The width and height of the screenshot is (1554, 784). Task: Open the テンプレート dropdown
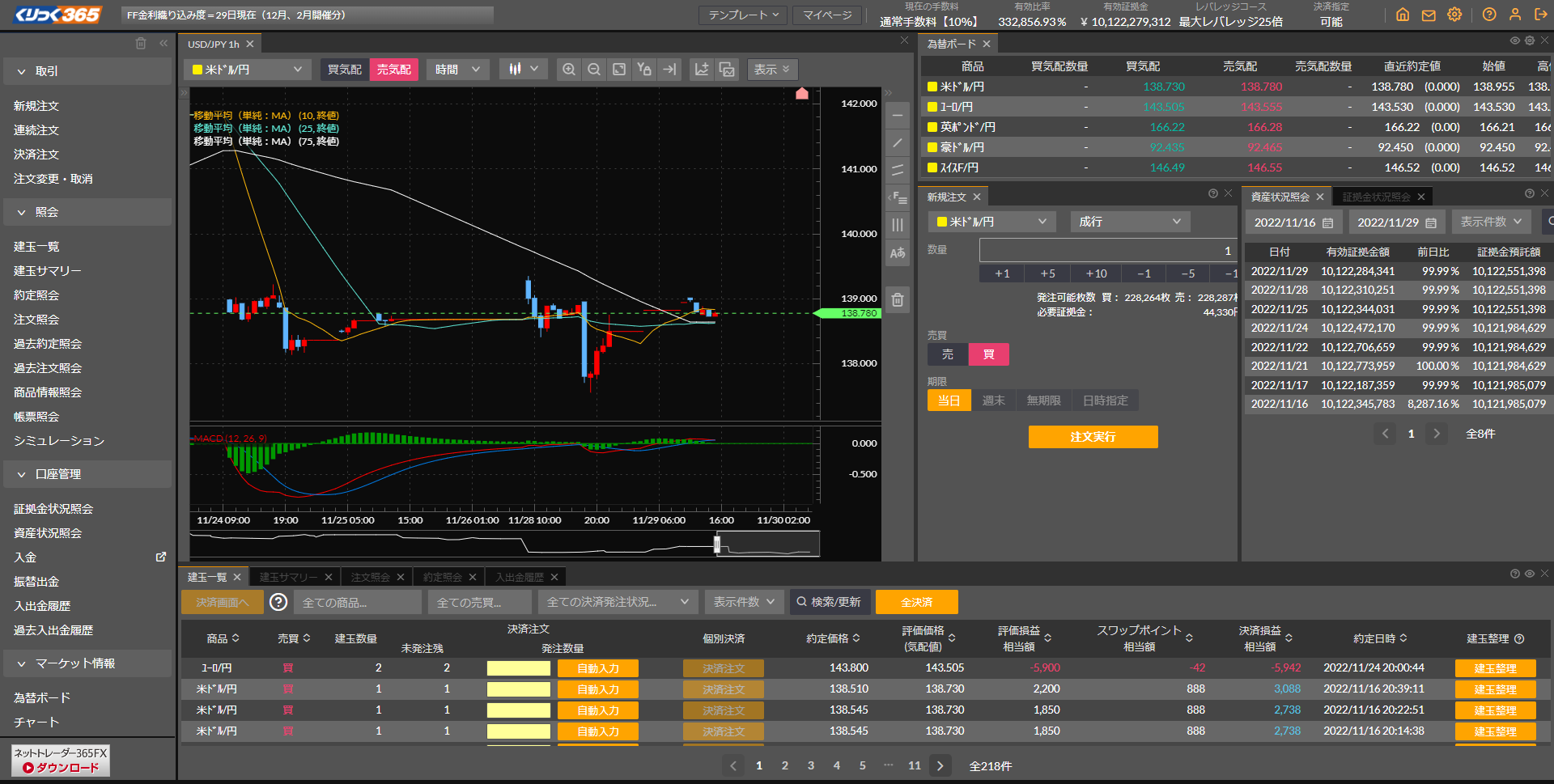(x=743, y=15)
